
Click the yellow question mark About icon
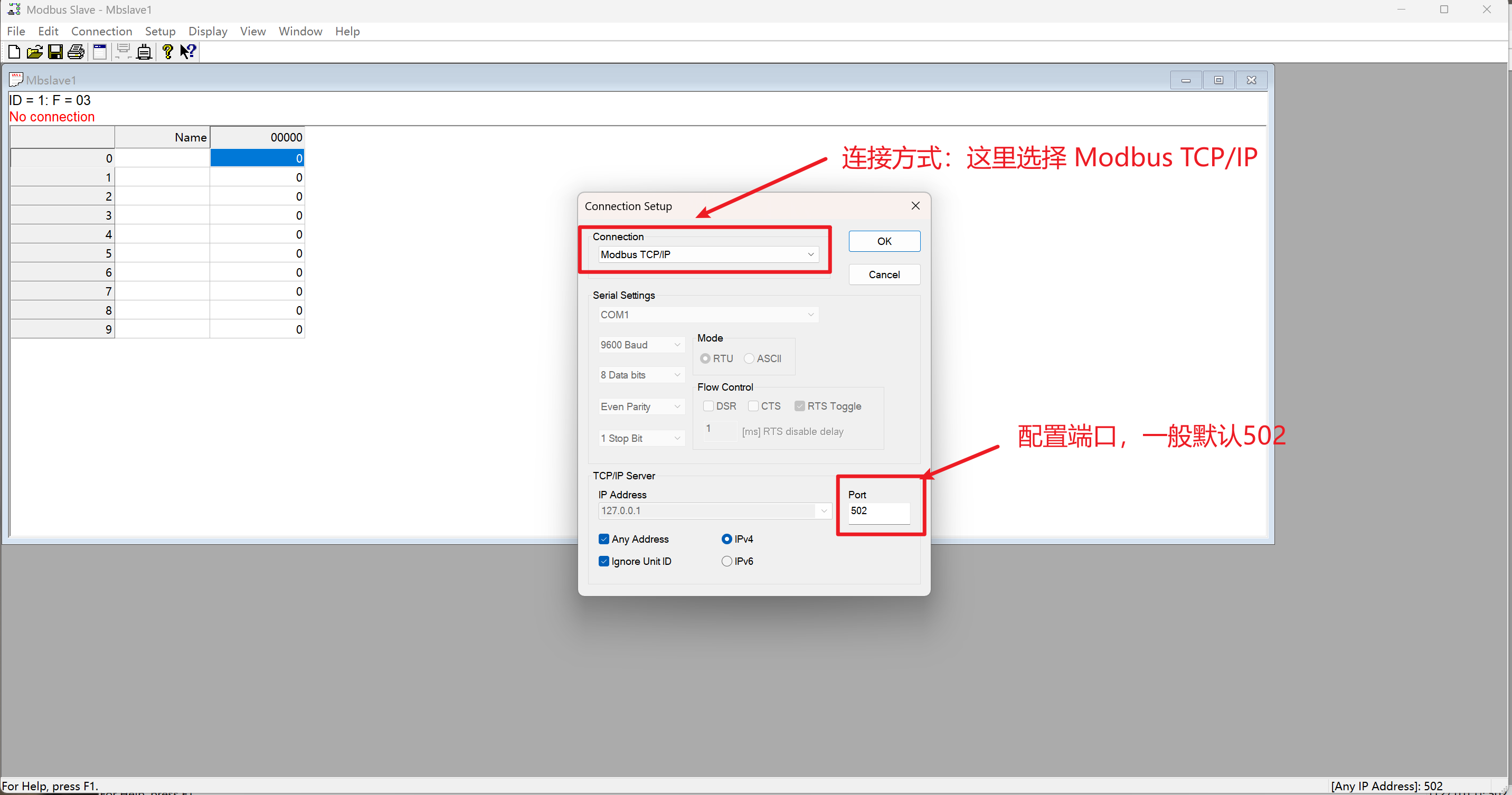168,52
